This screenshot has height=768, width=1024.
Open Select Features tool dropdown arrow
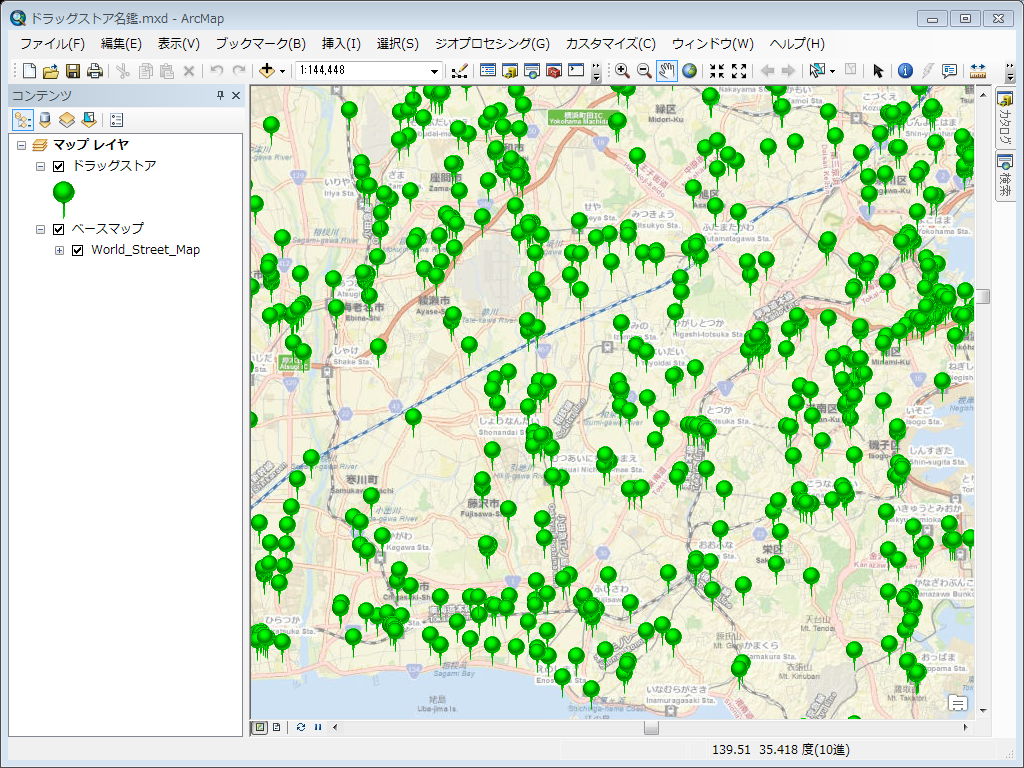(x=832, y=71)
